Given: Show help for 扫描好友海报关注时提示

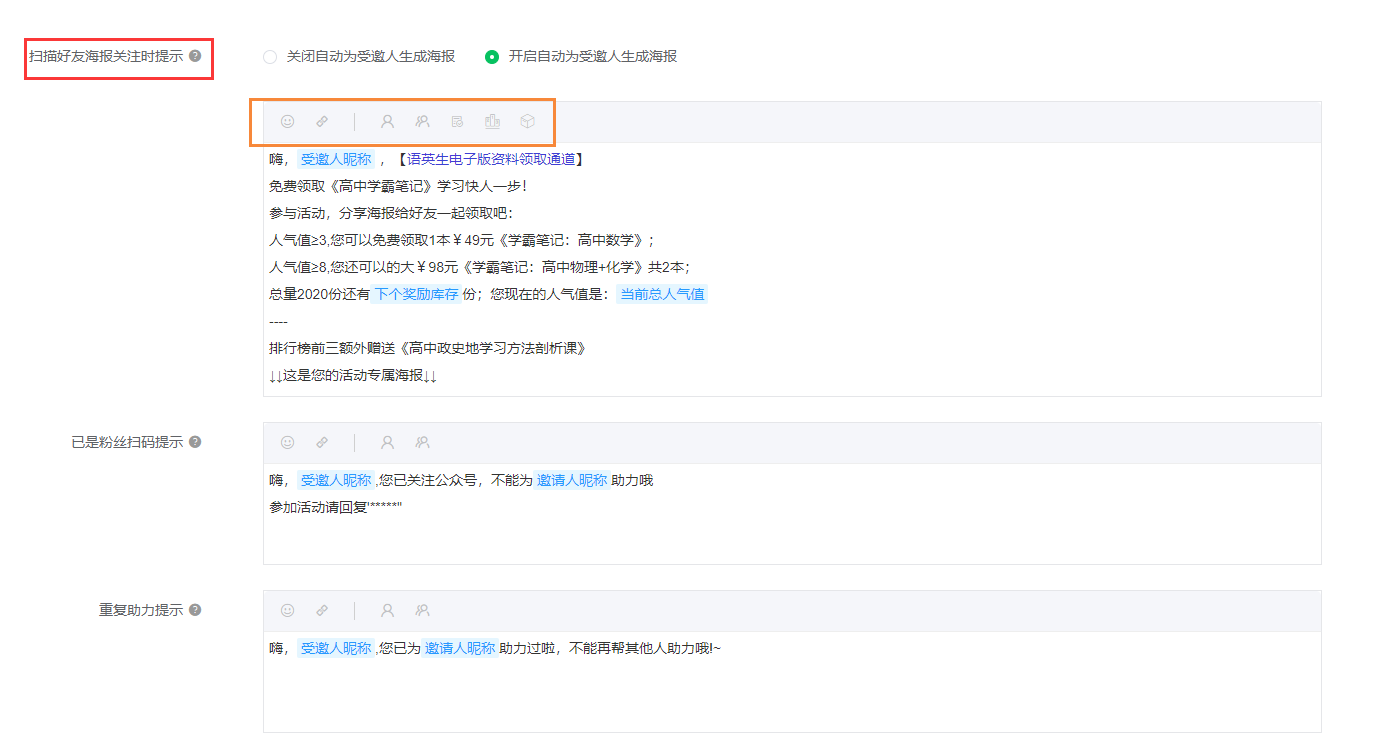Looking at the screenshot, I should (195, 56).
